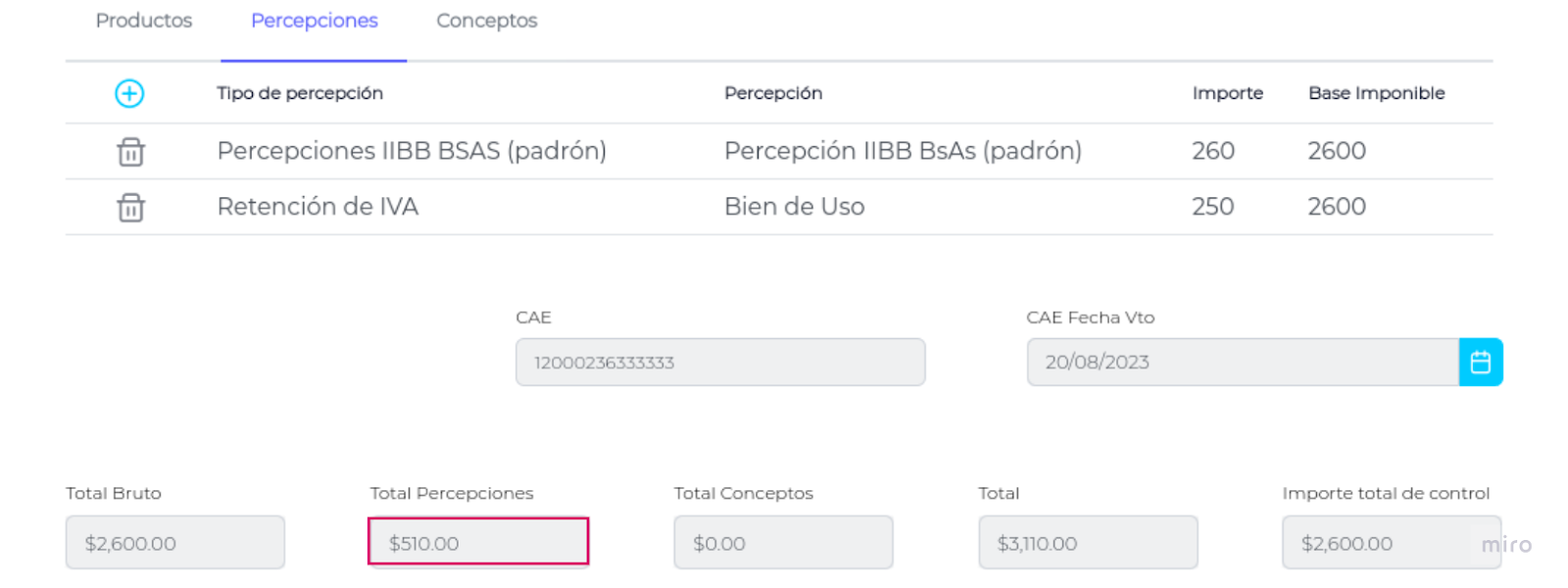
Task: Select the Percepciones tab
Action: (314, 21)
